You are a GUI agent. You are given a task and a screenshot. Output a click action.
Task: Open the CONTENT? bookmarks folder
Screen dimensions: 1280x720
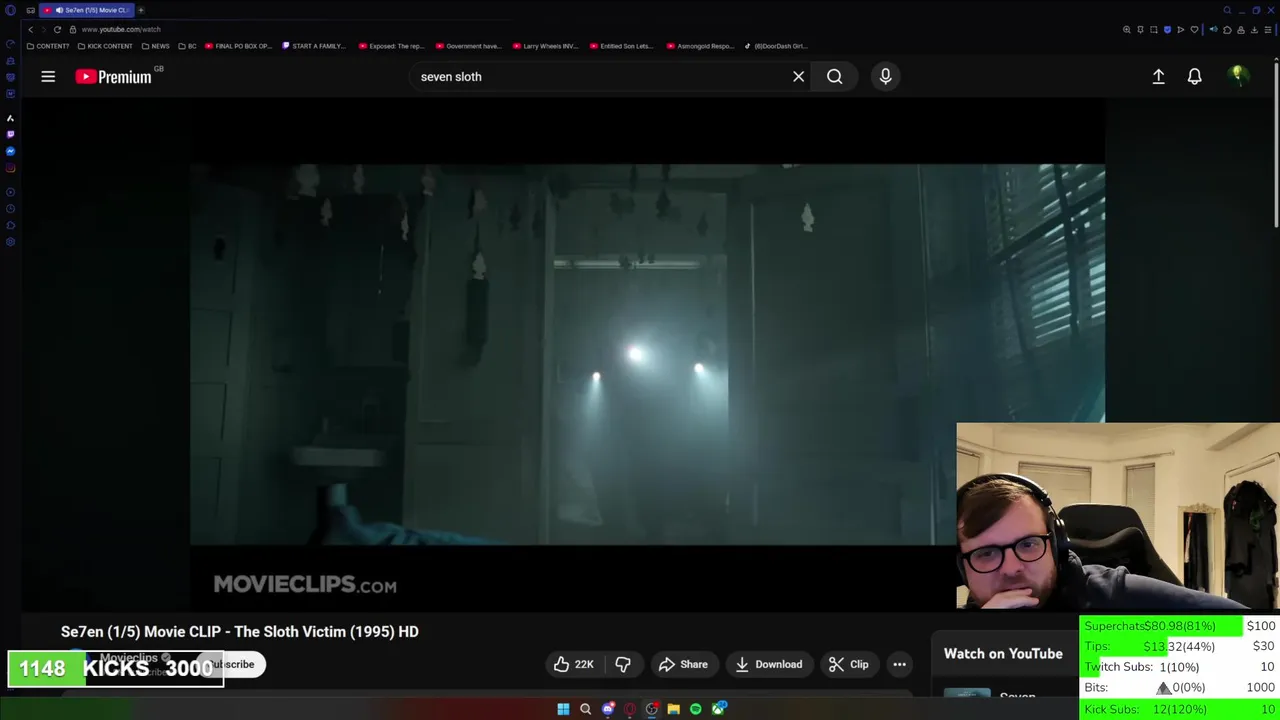pyautogui.click(x=48, y=46)
